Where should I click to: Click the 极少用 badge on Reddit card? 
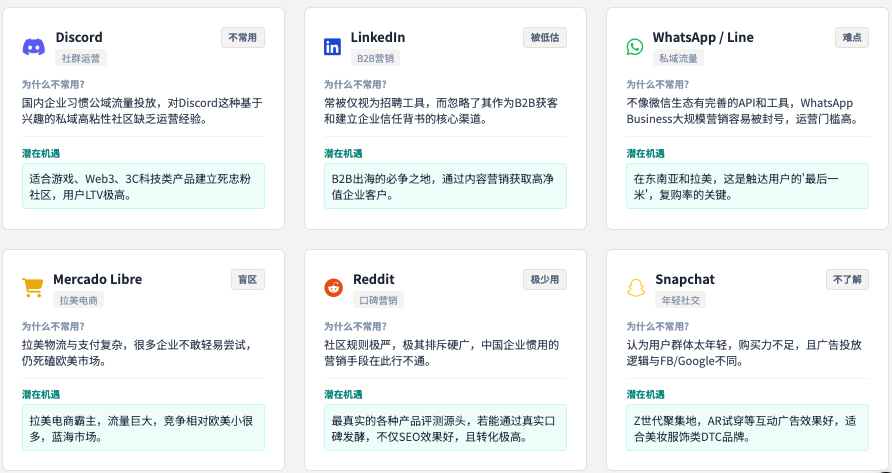pyautogui.click(x=545, y=279)
